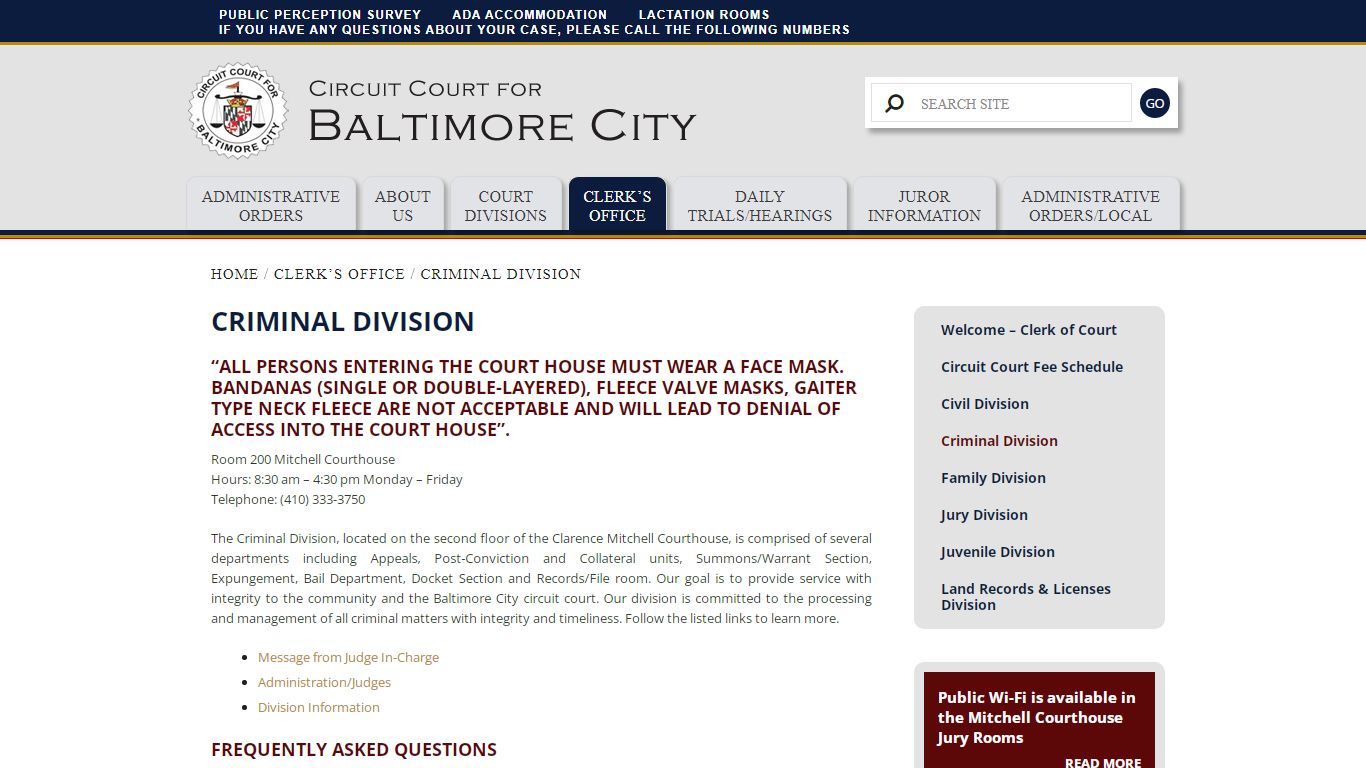
Task: Click the Hours 8:30 am – 4:30 pm line
Action: tap(337, 479)
